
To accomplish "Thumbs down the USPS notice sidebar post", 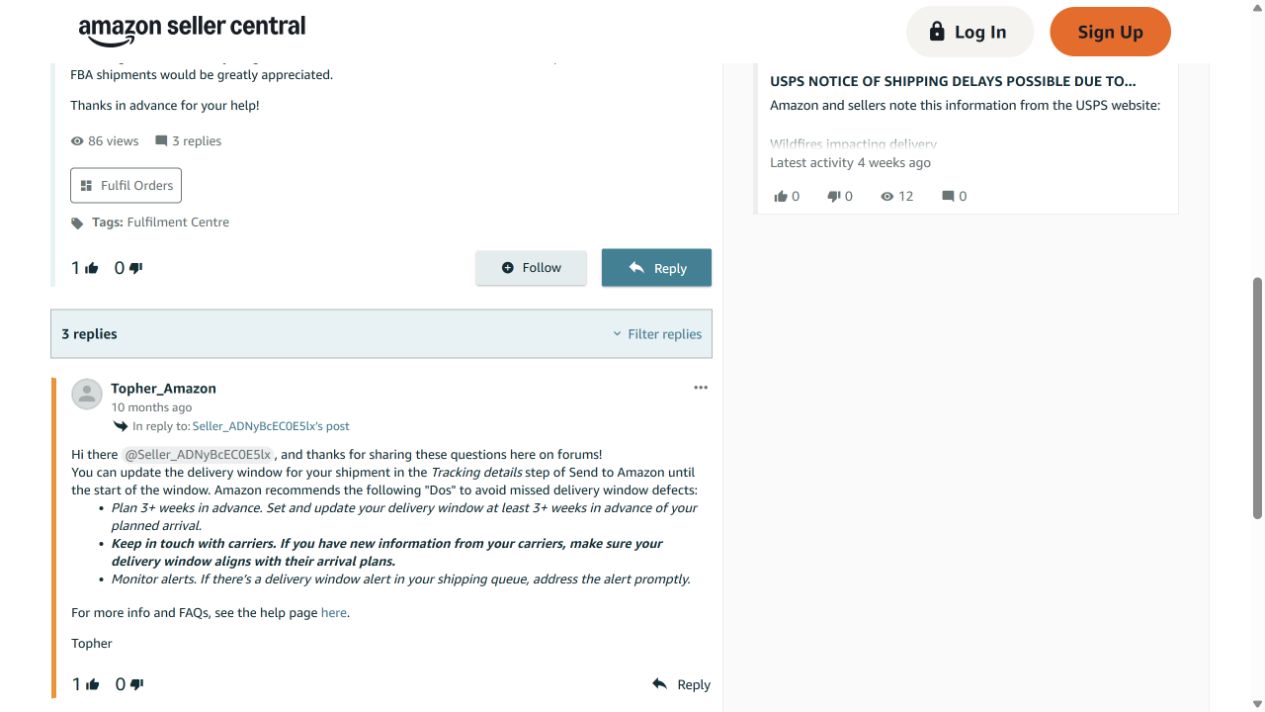I will (x=834, y=197).
